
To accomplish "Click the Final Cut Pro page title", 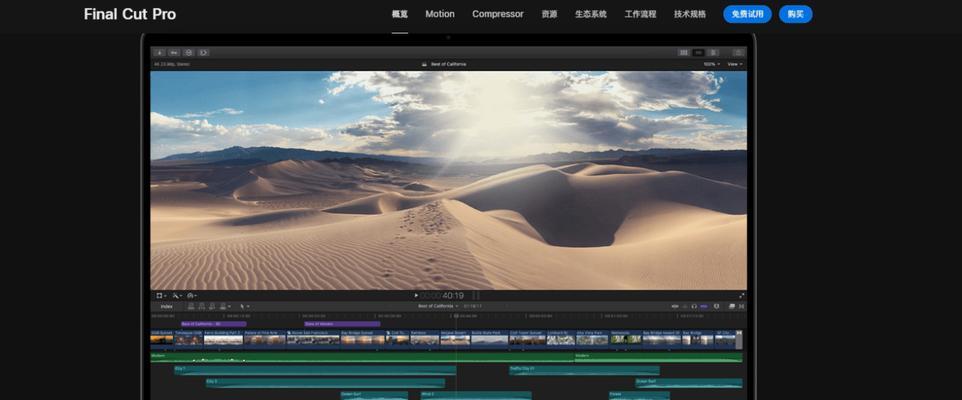I will coord(130,14).
